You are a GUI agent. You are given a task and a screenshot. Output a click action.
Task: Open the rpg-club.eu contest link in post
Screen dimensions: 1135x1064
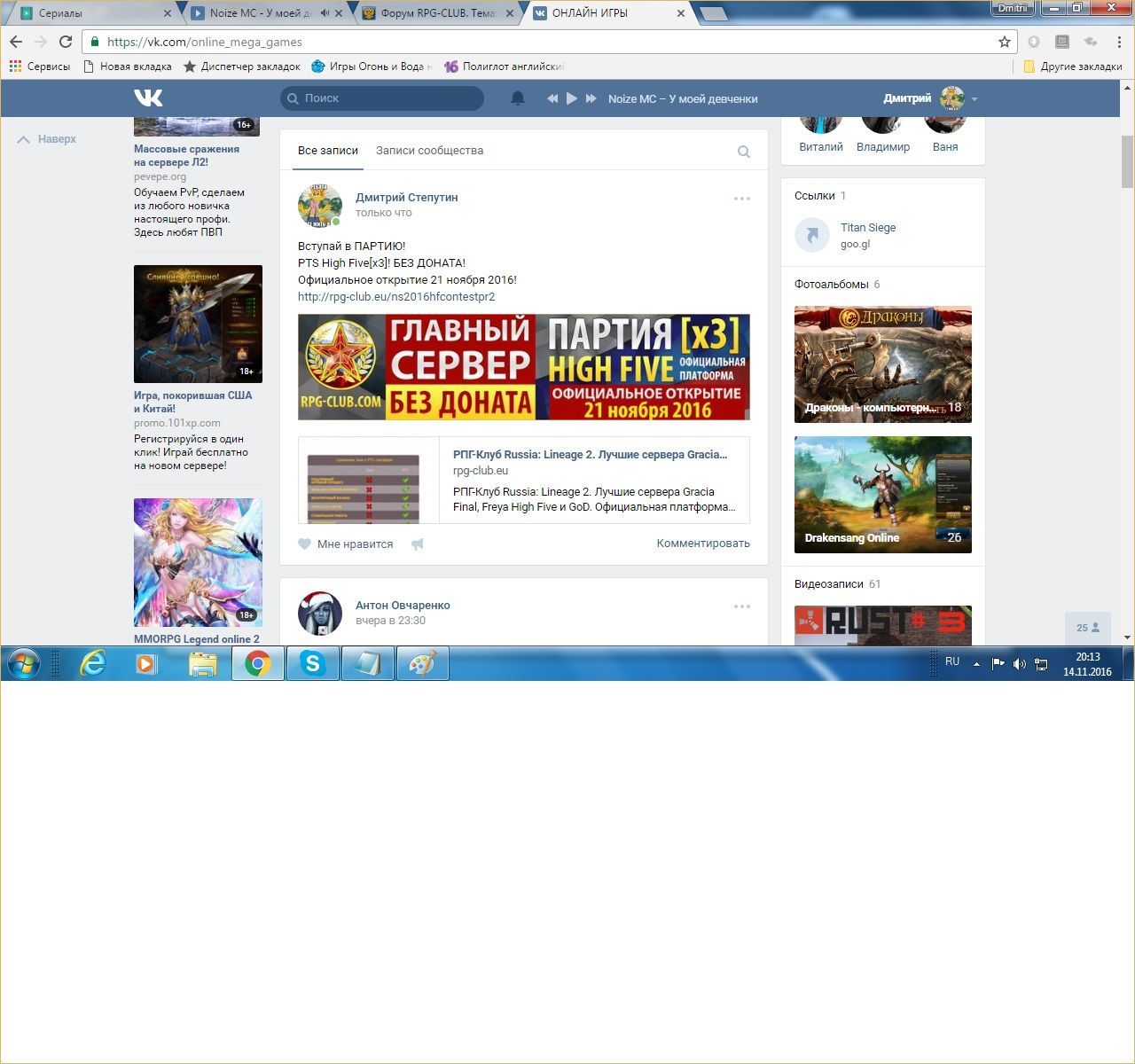click(x=396, y=297)
